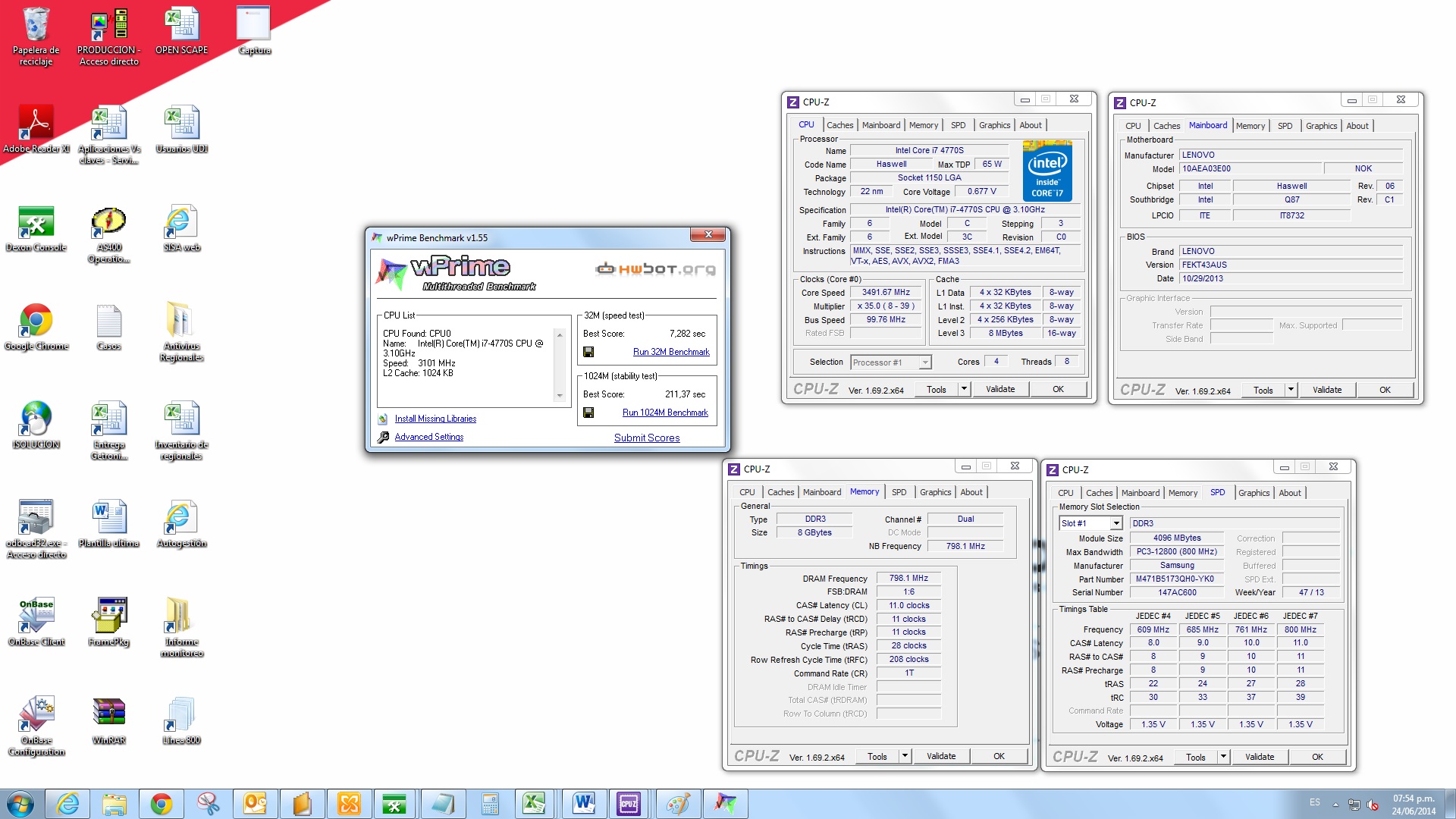This screenshot has height=819, width=1456.
Task: Switch to CPU-Z via its taskbar icon
Action: (x=629, y=804)
